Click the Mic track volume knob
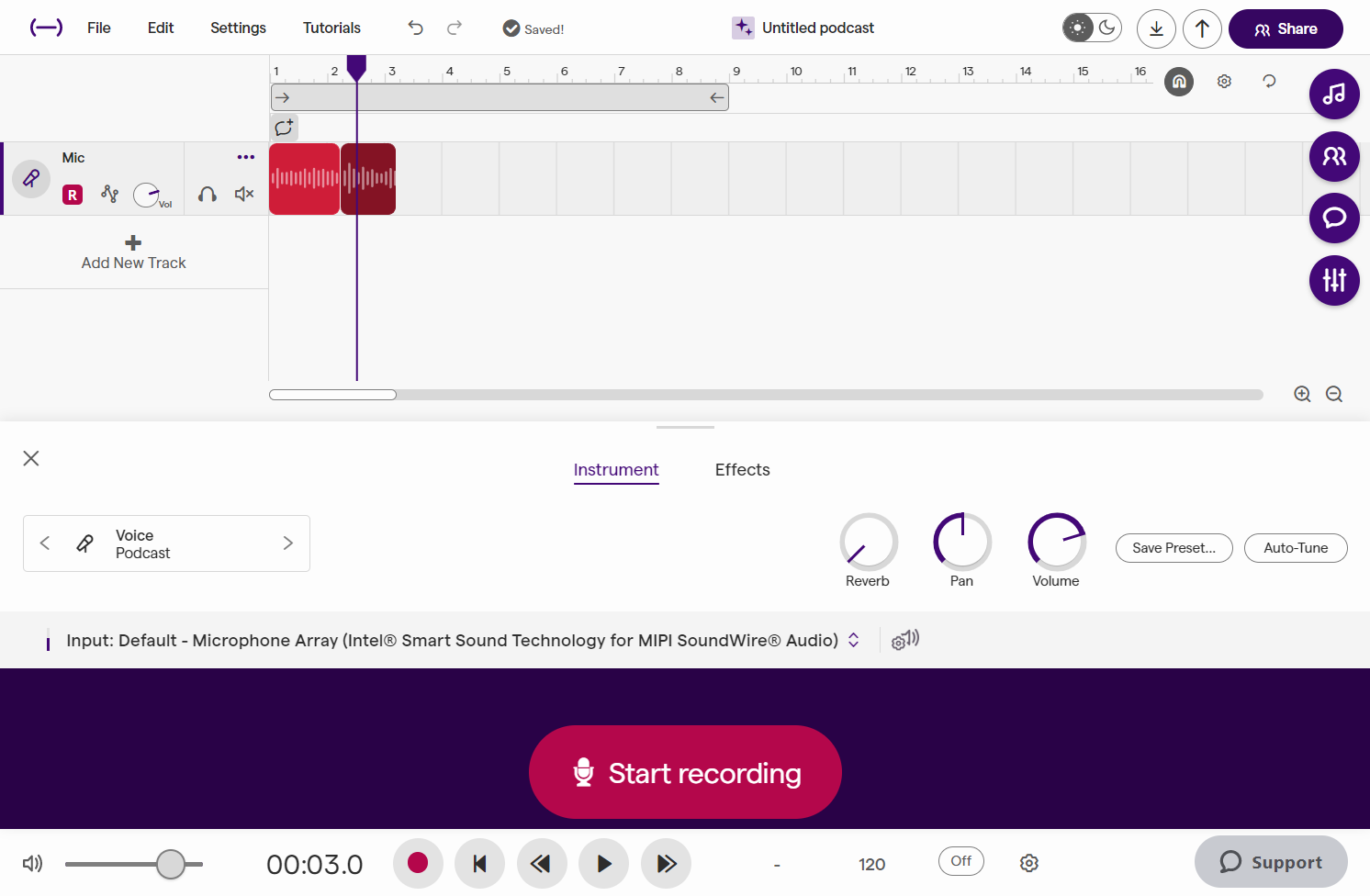The width and height of the screenshot is (1370, 896). pos(147,195)
